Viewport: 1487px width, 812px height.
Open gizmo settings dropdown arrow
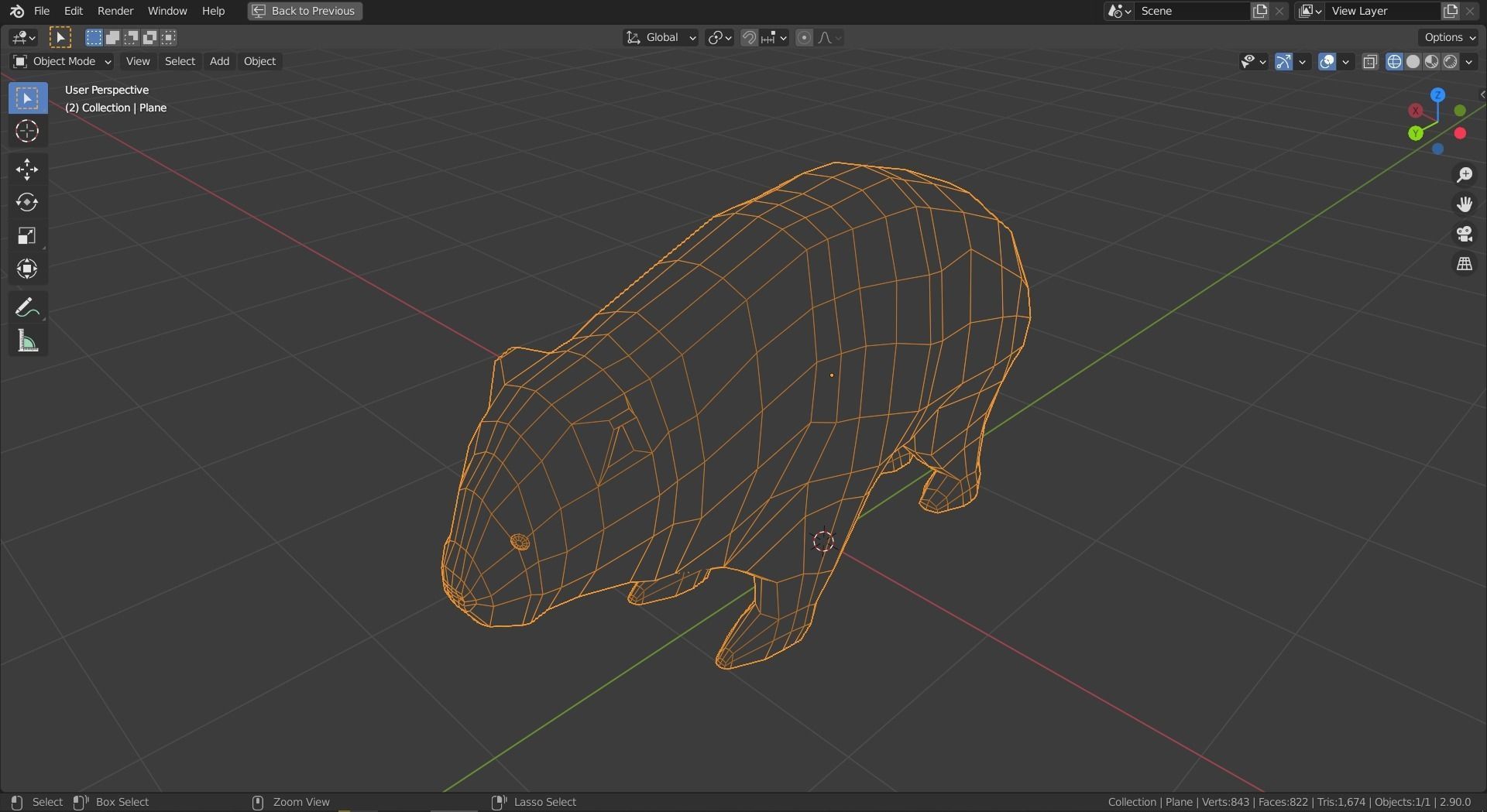(1303, 62)
